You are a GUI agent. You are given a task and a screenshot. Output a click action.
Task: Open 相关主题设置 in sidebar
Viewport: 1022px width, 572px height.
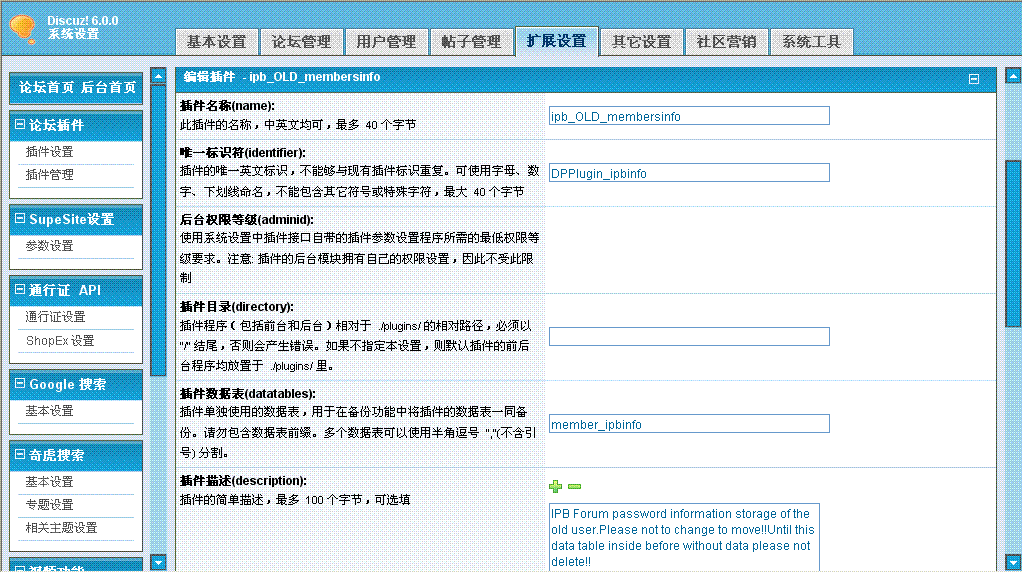61,528
